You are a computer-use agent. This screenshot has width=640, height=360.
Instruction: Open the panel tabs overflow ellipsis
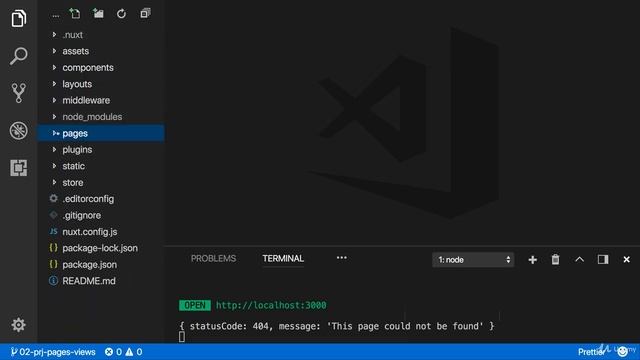342,258
